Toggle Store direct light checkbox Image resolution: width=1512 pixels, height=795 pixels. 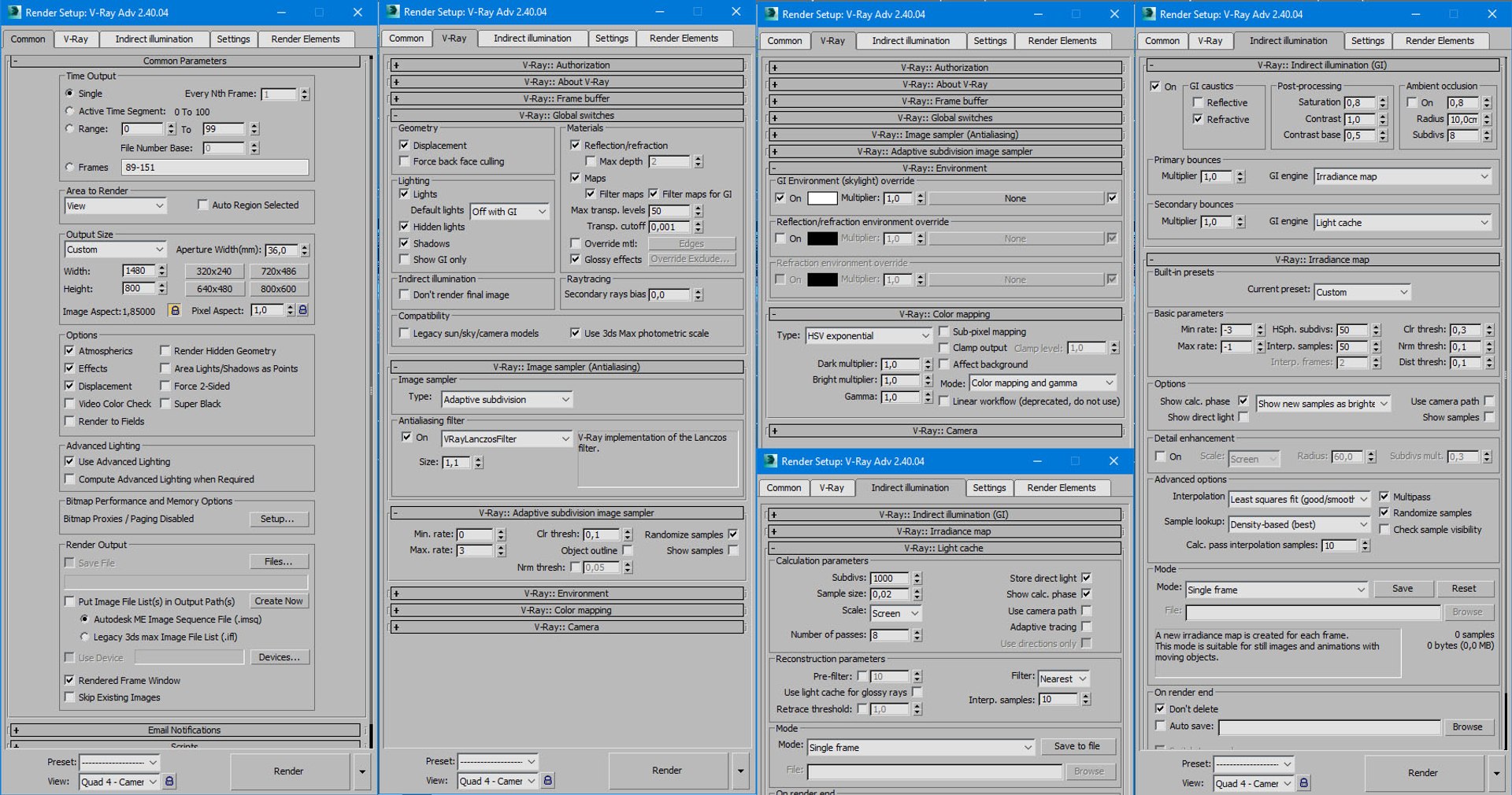1086,578
